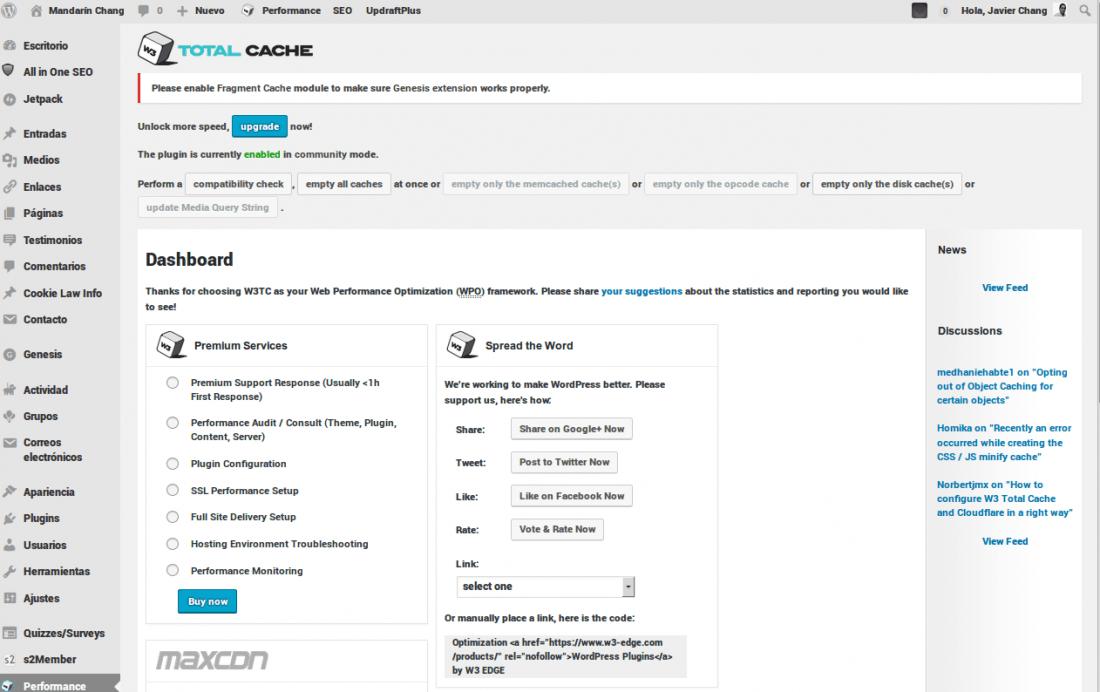Viewport: 1100px width, 692px height.
Task: Select SSL Performance Setup radio option
Action: (173, 490)
